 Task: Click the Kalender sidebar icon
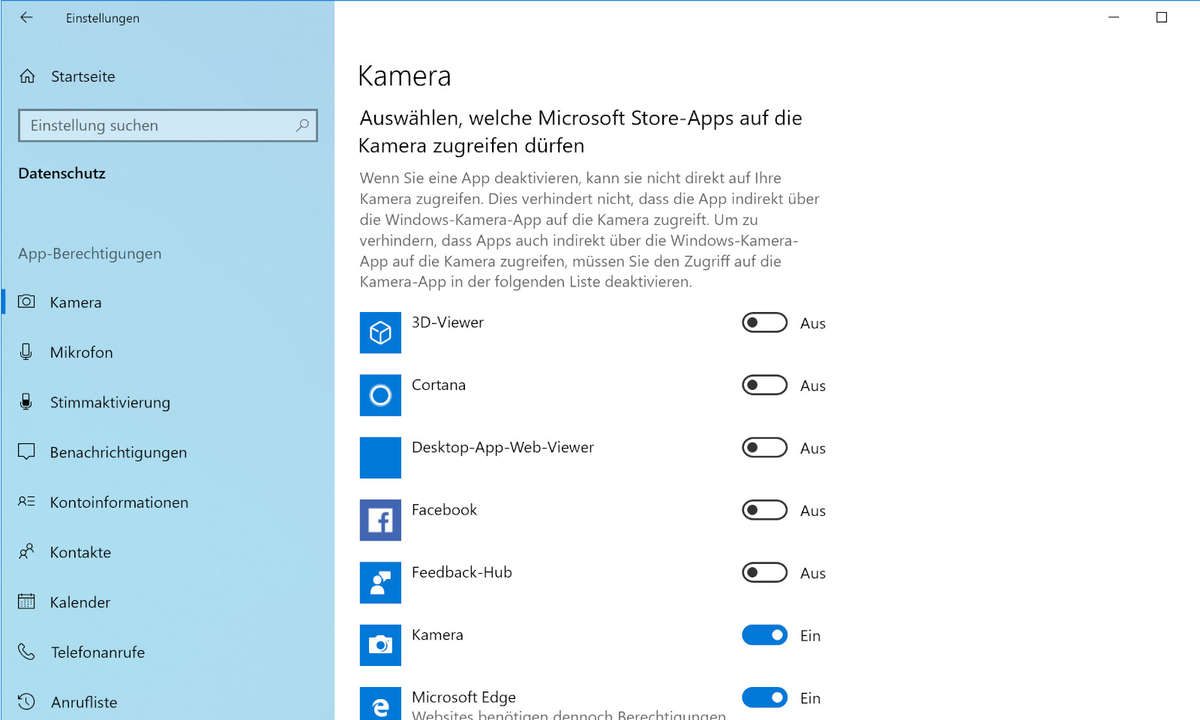point(27,602)
